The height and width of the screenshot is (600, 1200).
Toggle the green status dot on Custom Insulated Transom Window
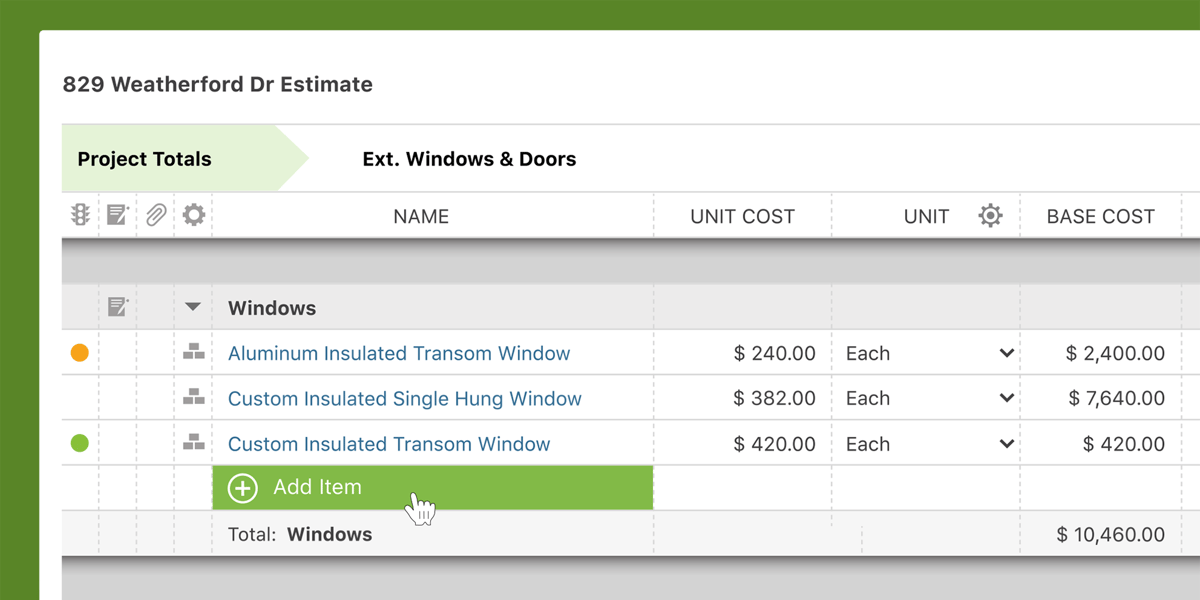click(79, 442)
